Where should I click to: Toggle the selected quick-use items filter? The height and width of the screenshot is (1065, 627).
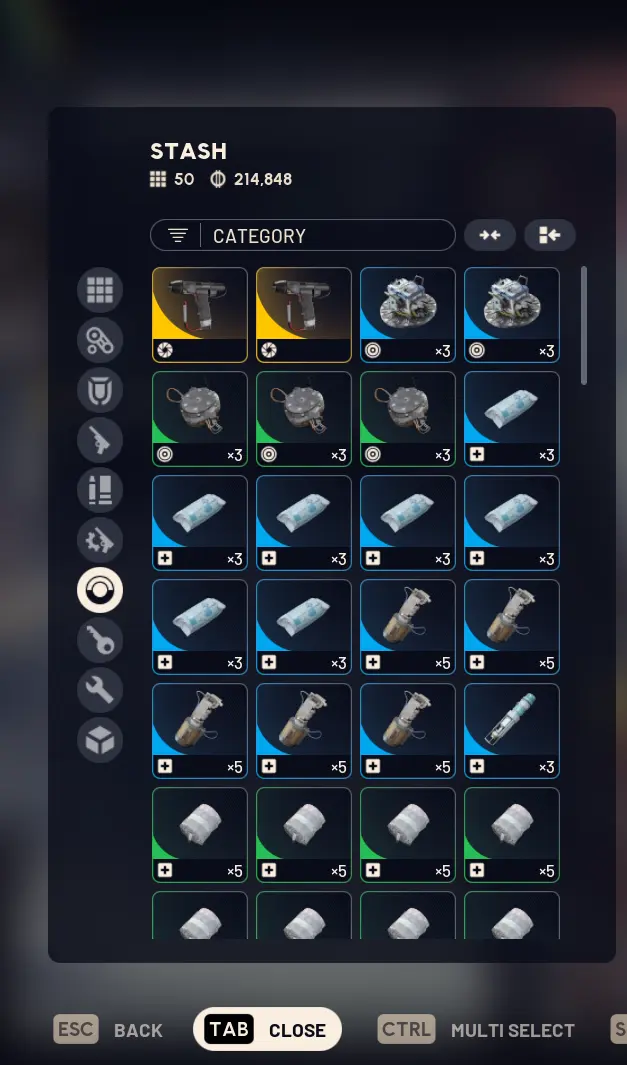tap(100, 590)
